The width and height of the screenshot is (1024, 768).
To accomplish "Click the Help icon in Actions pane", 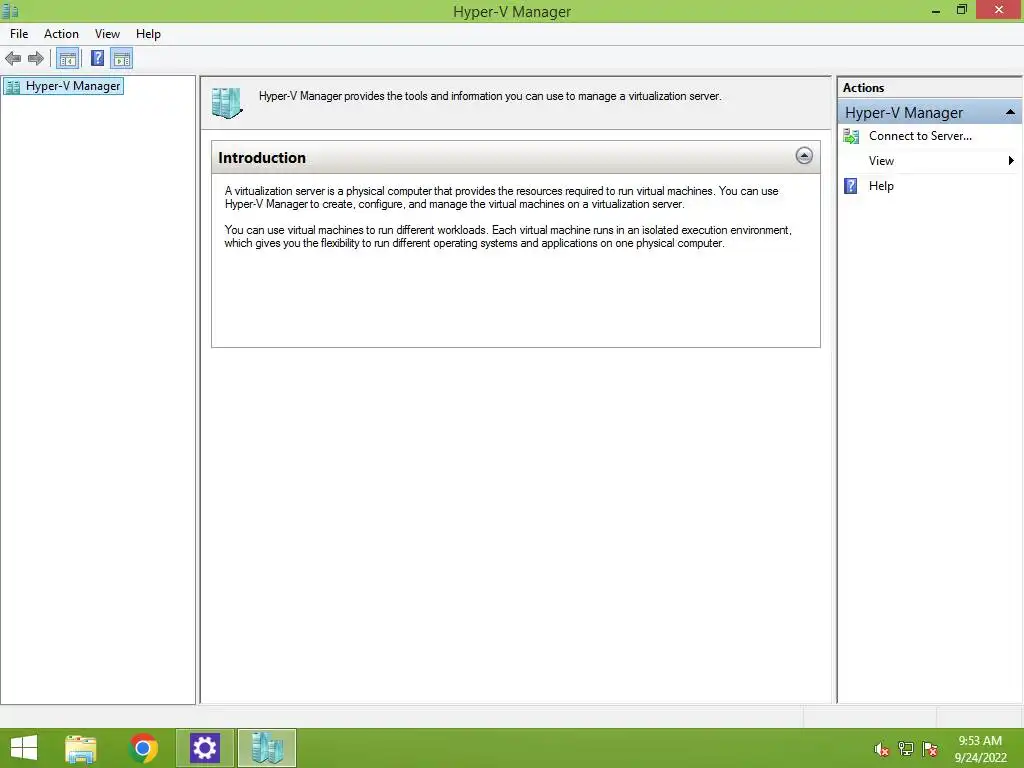I will point(850,186).
